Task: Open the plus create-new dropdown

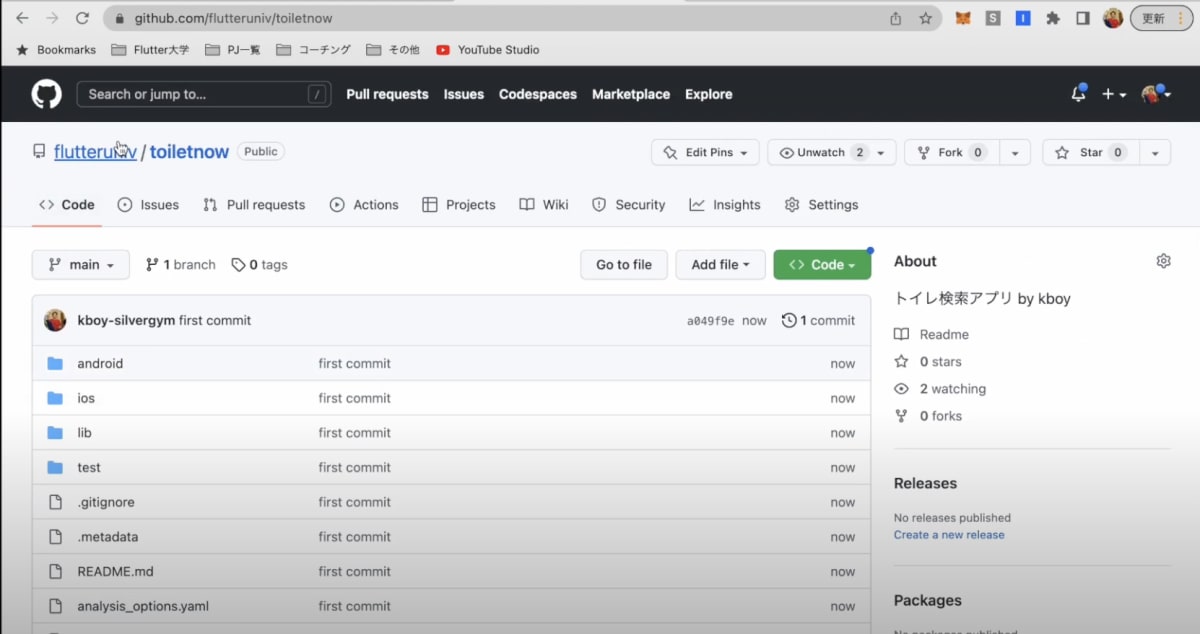Action: [x=1113, y=94]
